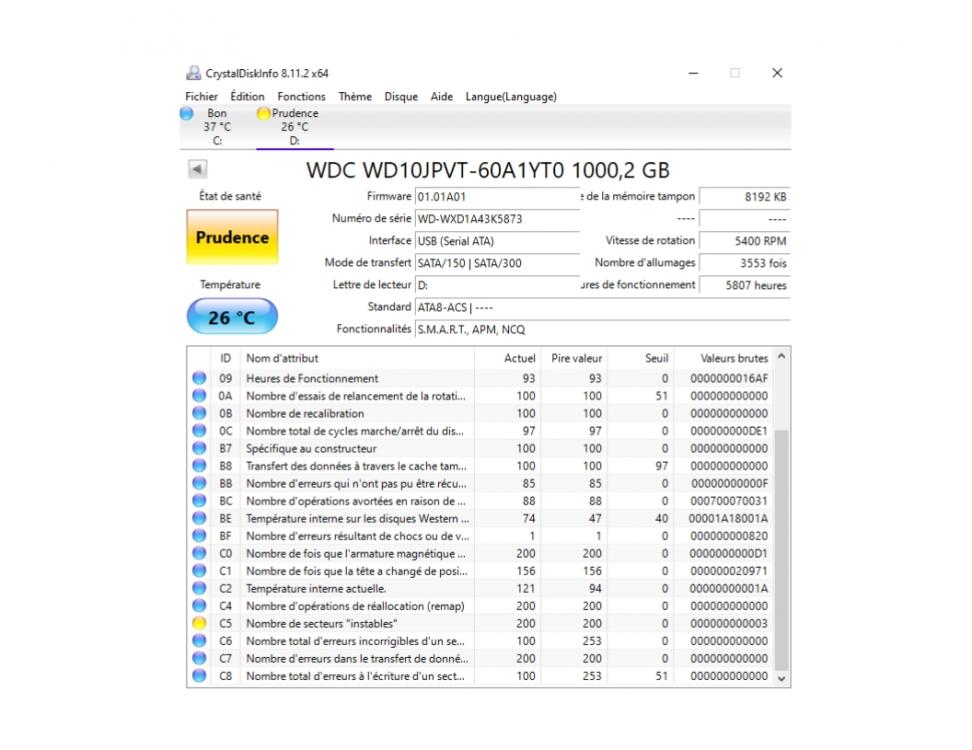Screen dimensions: 972x750
Task: Open the Thème menu
Action: (x=355, y=97)
